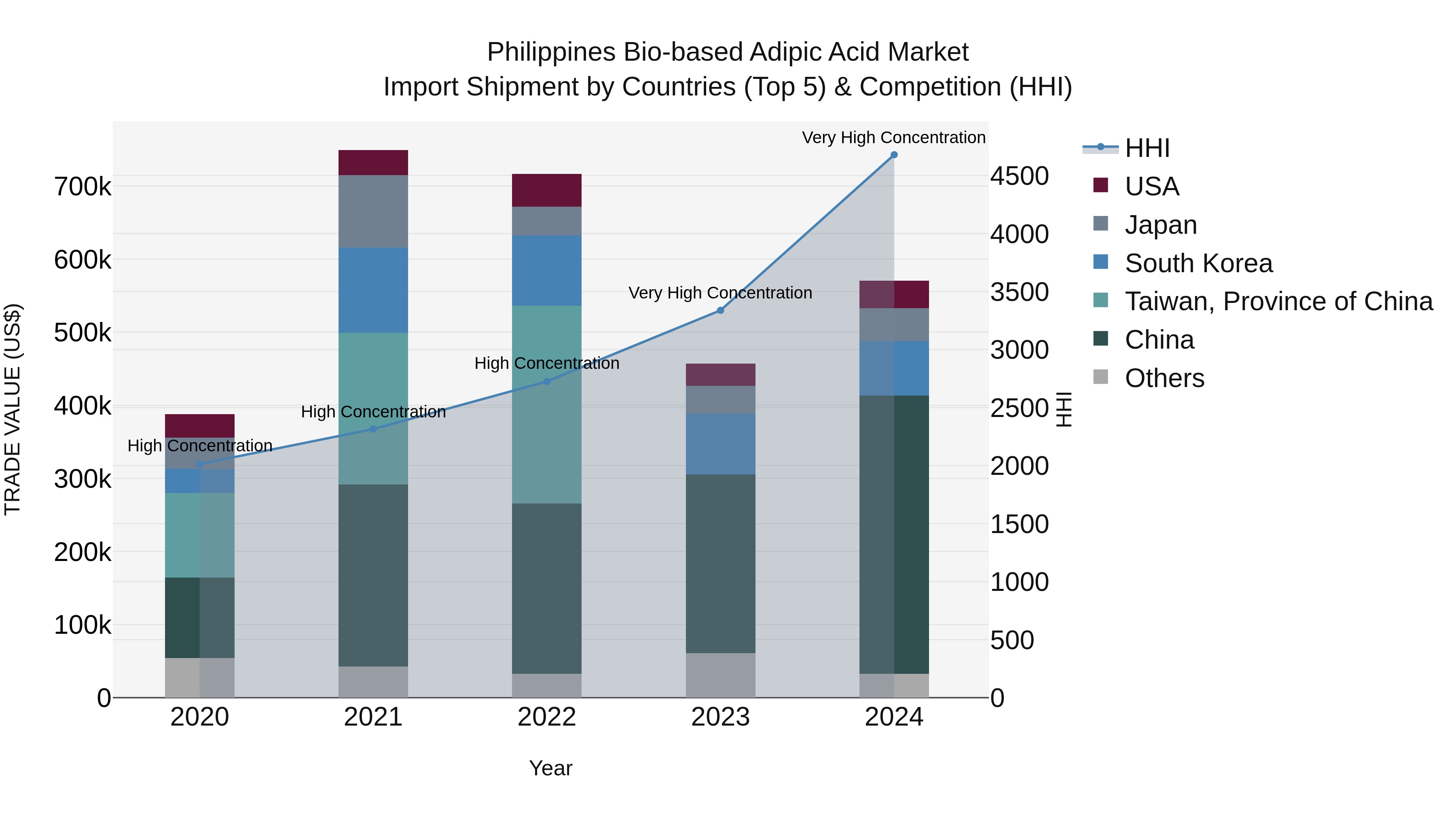
Task: Click the 2020 x-axis label
Action: pyautogui.click(x=199, y=717)
